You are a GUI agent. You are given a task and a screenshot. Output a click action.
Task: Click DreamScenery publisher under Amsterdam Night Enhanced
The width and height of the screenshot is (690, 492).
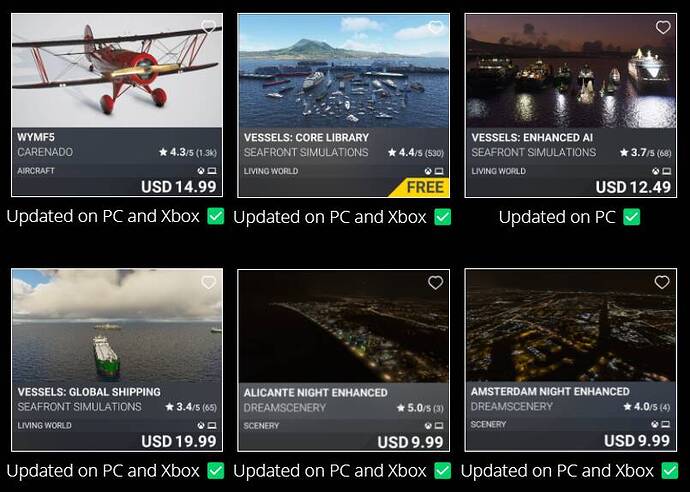tap(511, 406)
